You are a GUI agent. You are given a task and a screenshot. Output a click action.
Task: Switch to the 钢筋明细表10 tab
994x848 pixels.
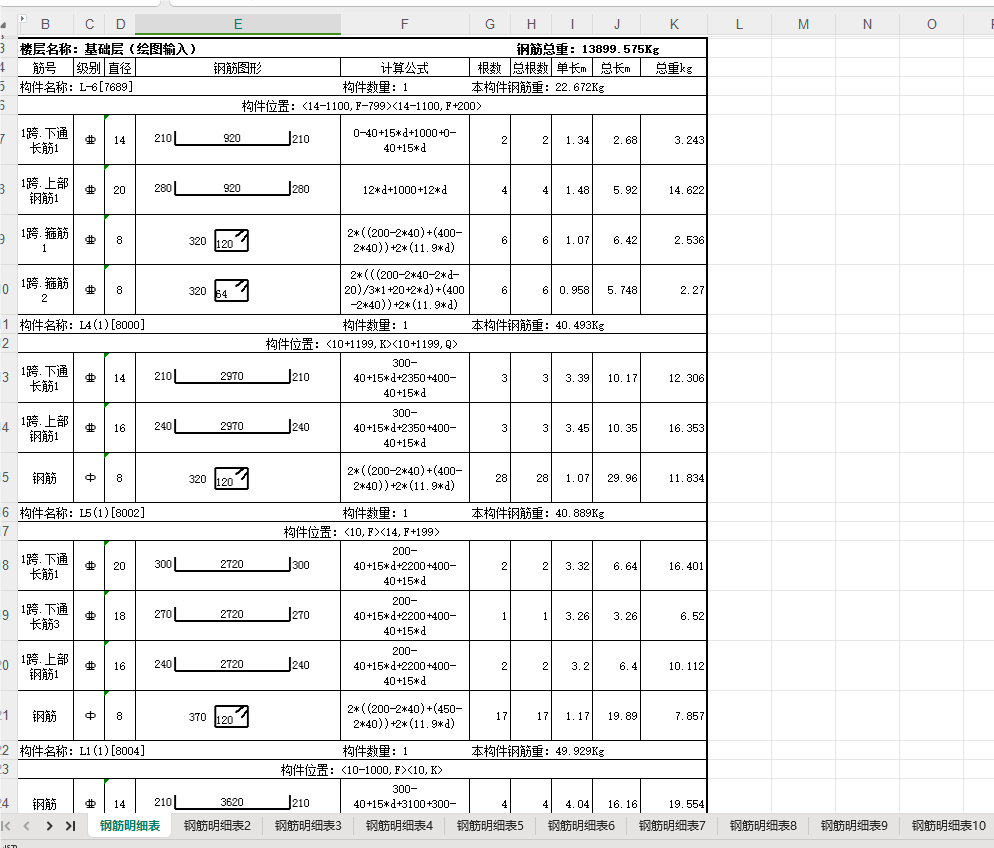(948, 826)
